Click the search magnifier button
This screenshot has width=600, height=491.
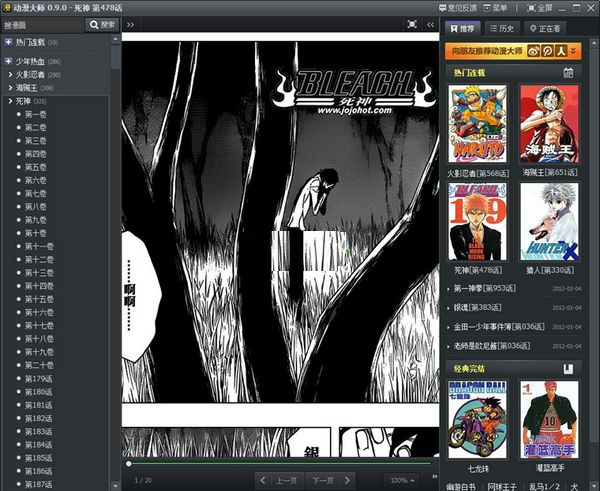tap(102, 25)
